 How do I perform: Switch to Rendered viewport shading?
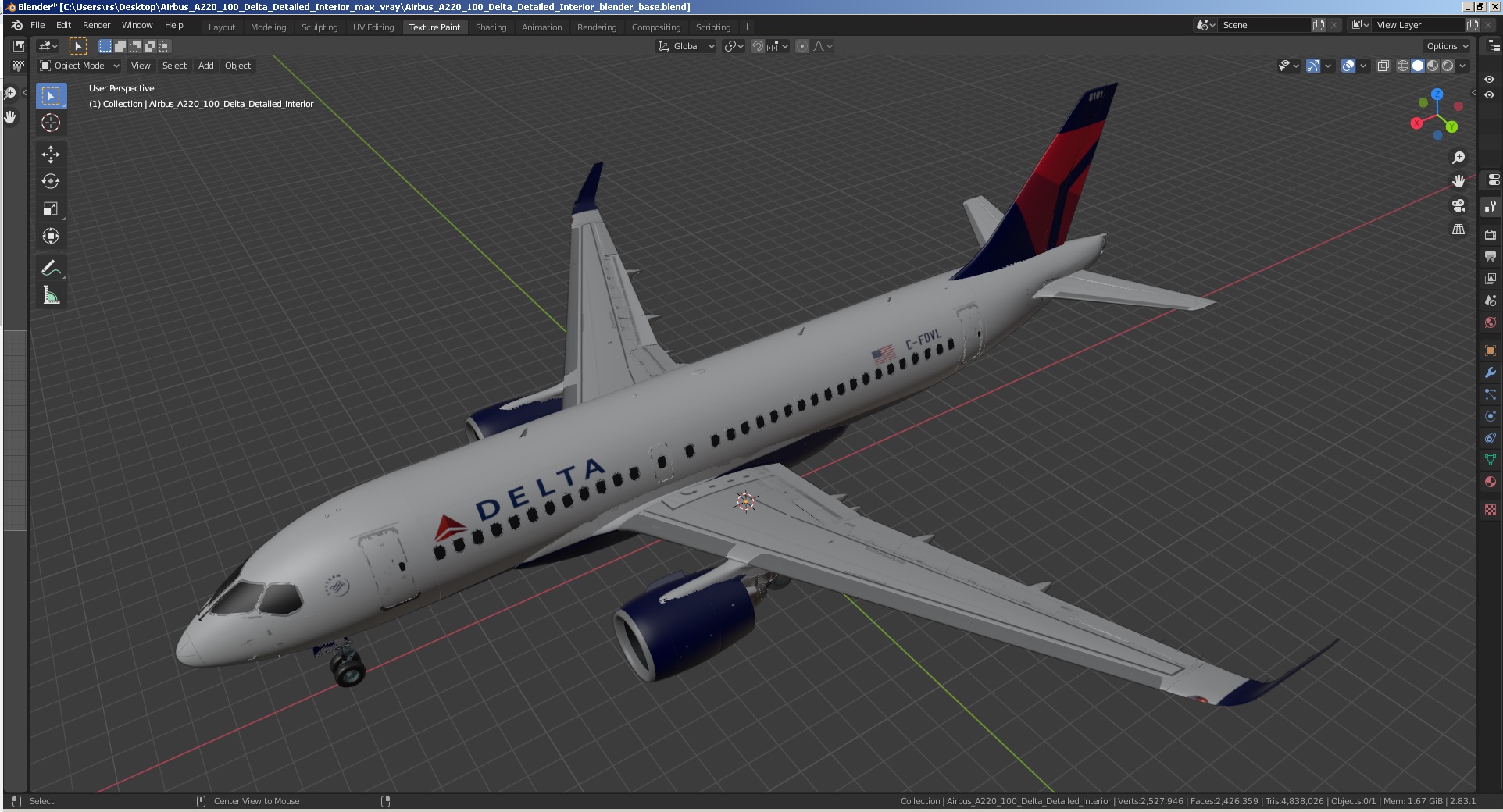coord(1448,66)
